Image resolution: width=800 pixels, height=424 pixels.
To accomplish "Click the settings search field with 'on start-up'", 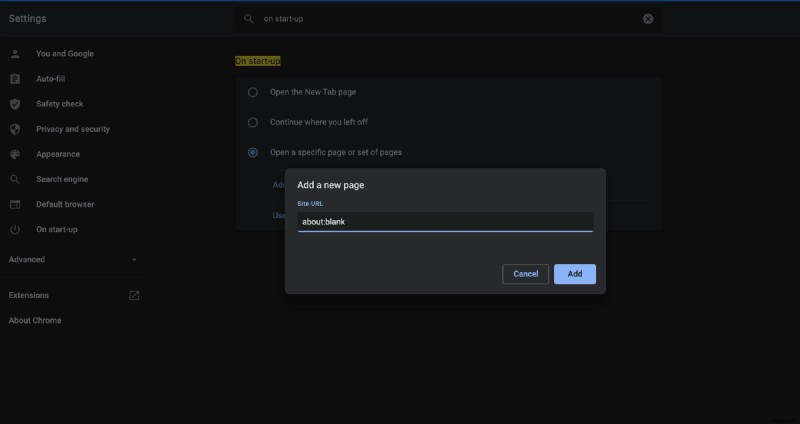I will (x=449, y=19).
